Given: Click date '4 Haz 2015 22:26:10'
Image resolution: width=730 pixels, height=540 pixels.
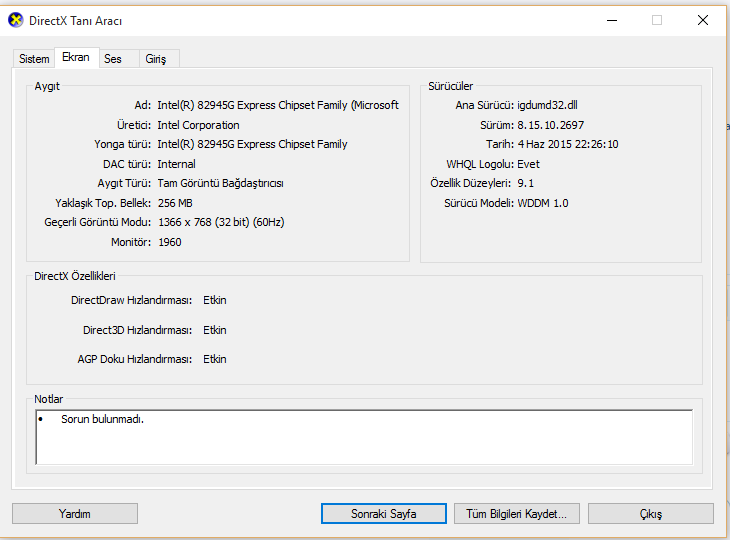Looking at the screenshot, I should (x=568, y=144).
